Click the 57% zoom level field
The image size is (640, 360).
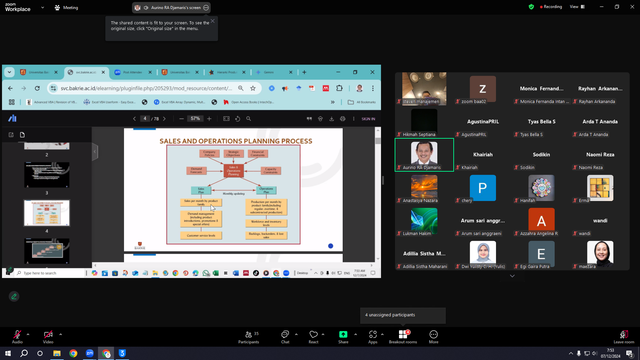pos(196,119)
